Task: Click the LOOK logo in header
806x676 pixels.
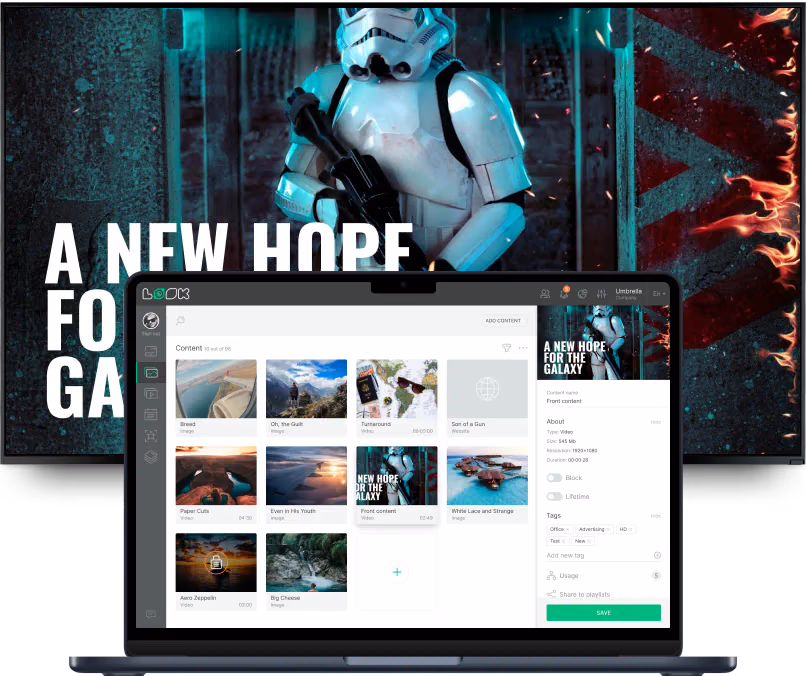Action: click(166, 294)
